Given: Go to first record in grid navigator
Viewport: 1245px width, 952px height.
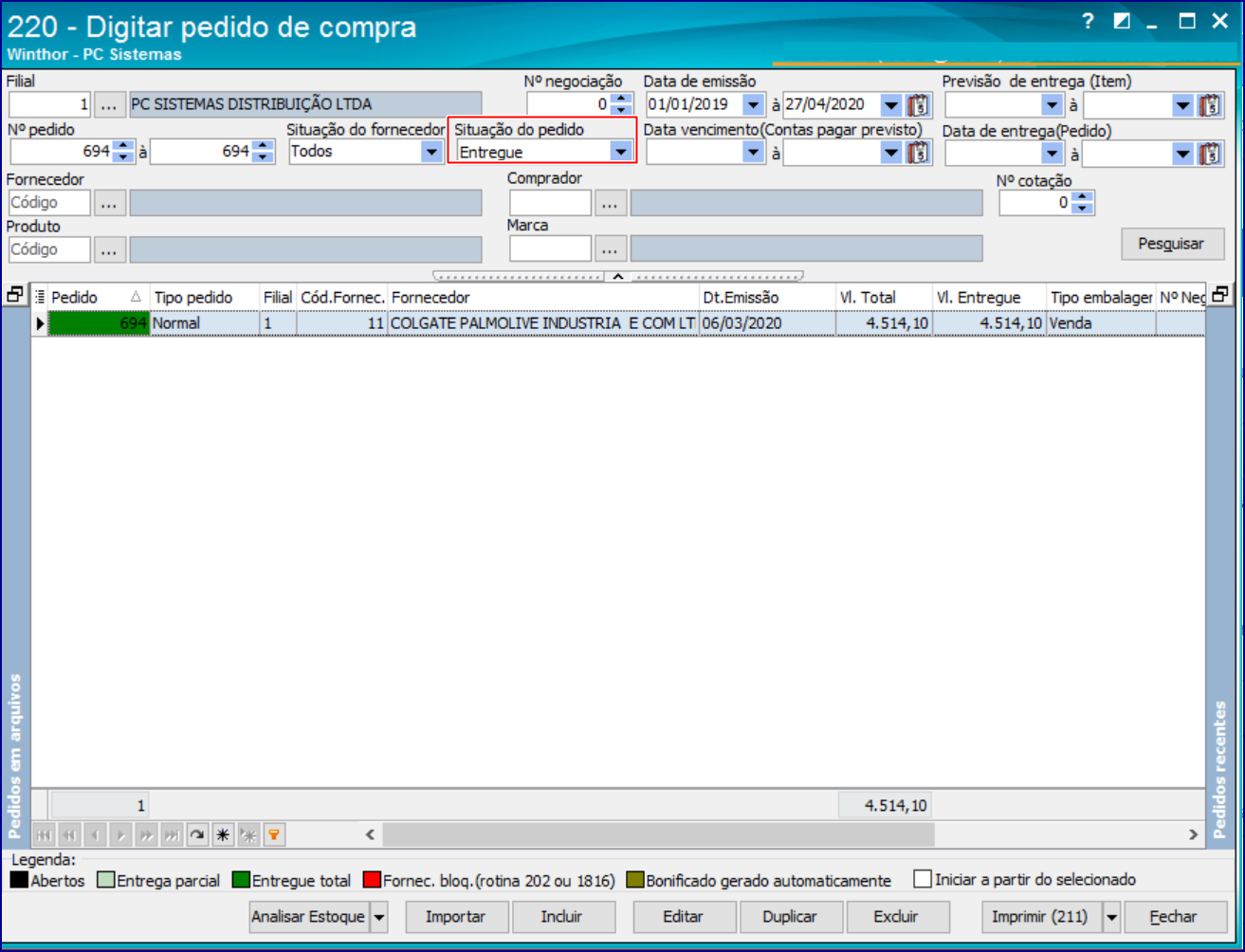Looking at the screenshot, I should [x=44, y=835].
